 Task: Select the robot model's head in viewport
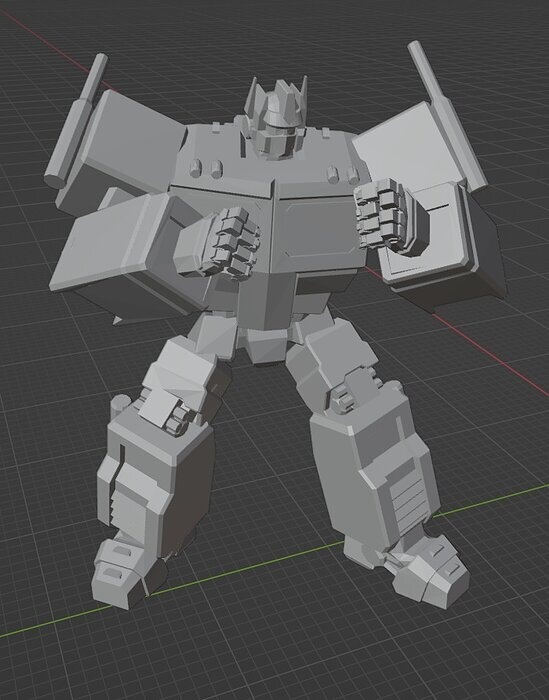(x=277, y=118)
